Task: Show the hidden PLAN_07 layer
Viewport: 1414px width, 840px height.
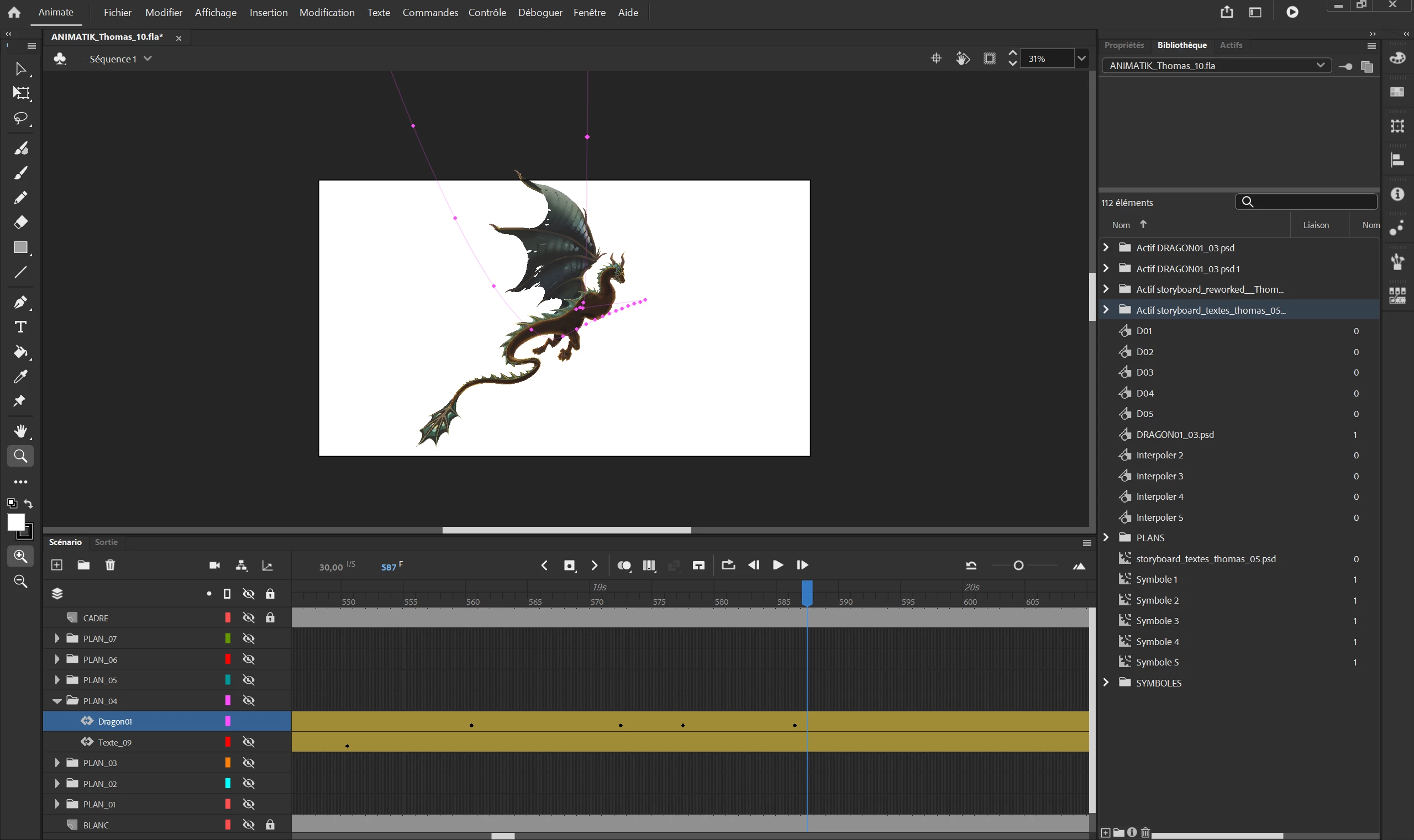Action: coord(249,638)
